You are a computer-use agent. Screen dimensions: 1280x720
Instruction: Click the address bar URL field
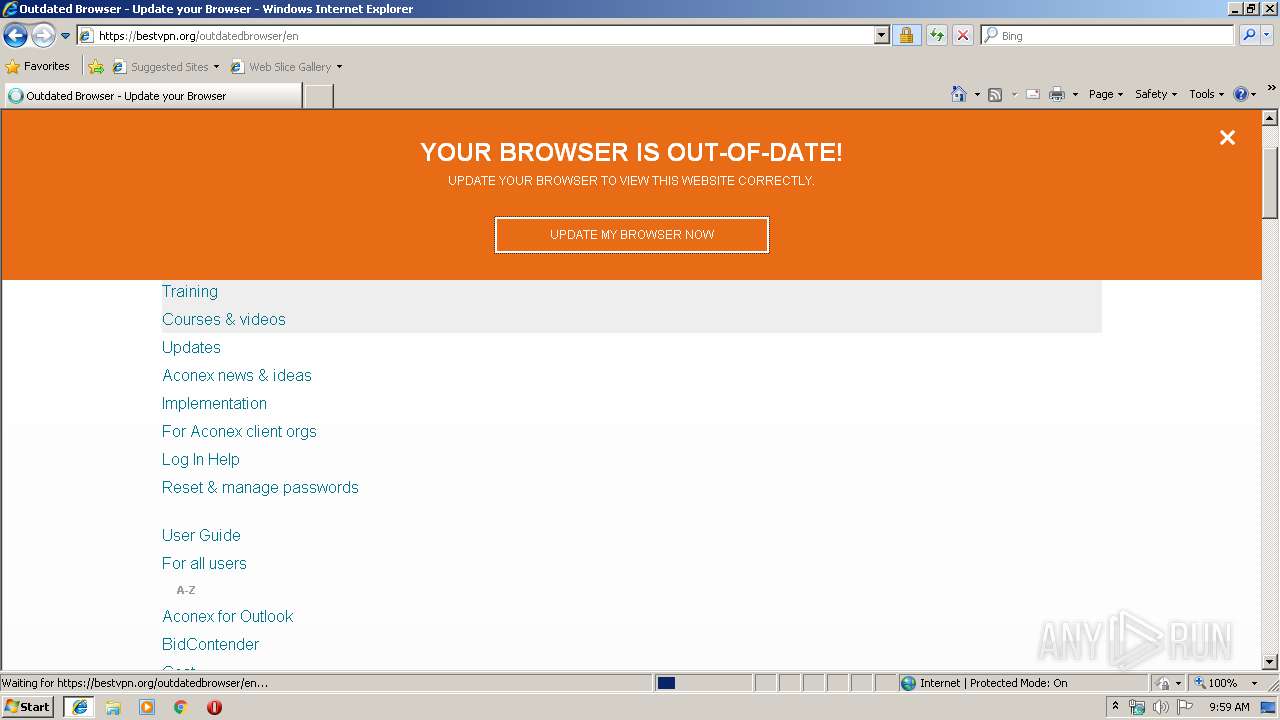[476, 35]
